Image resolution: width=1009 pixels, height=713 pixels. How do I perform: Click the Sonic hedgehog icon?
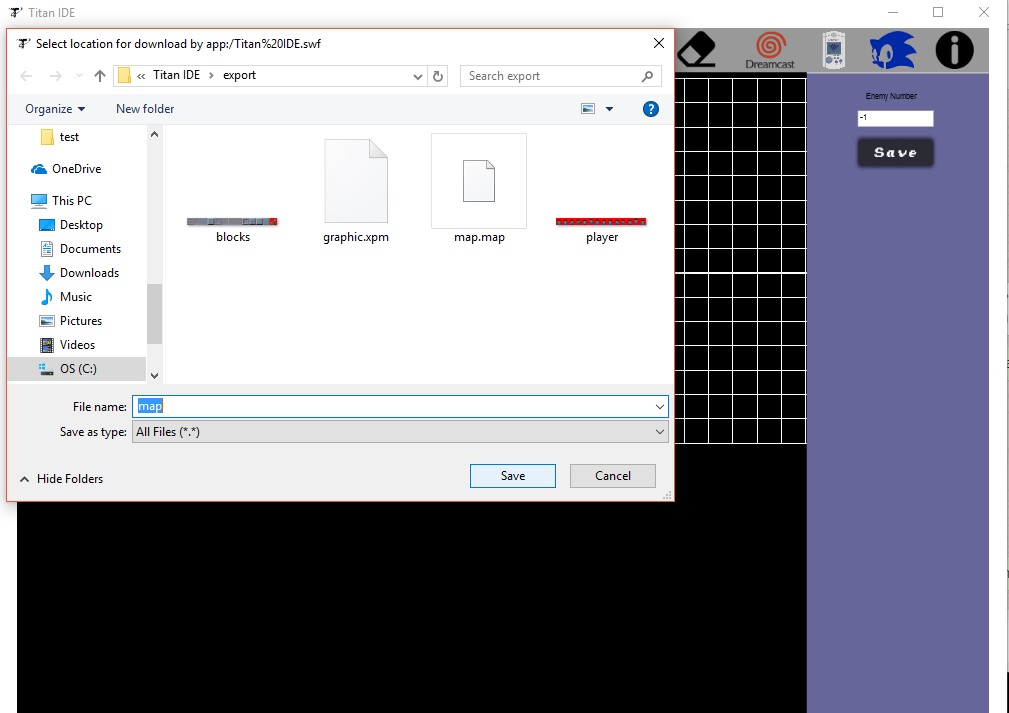[892, 50]
